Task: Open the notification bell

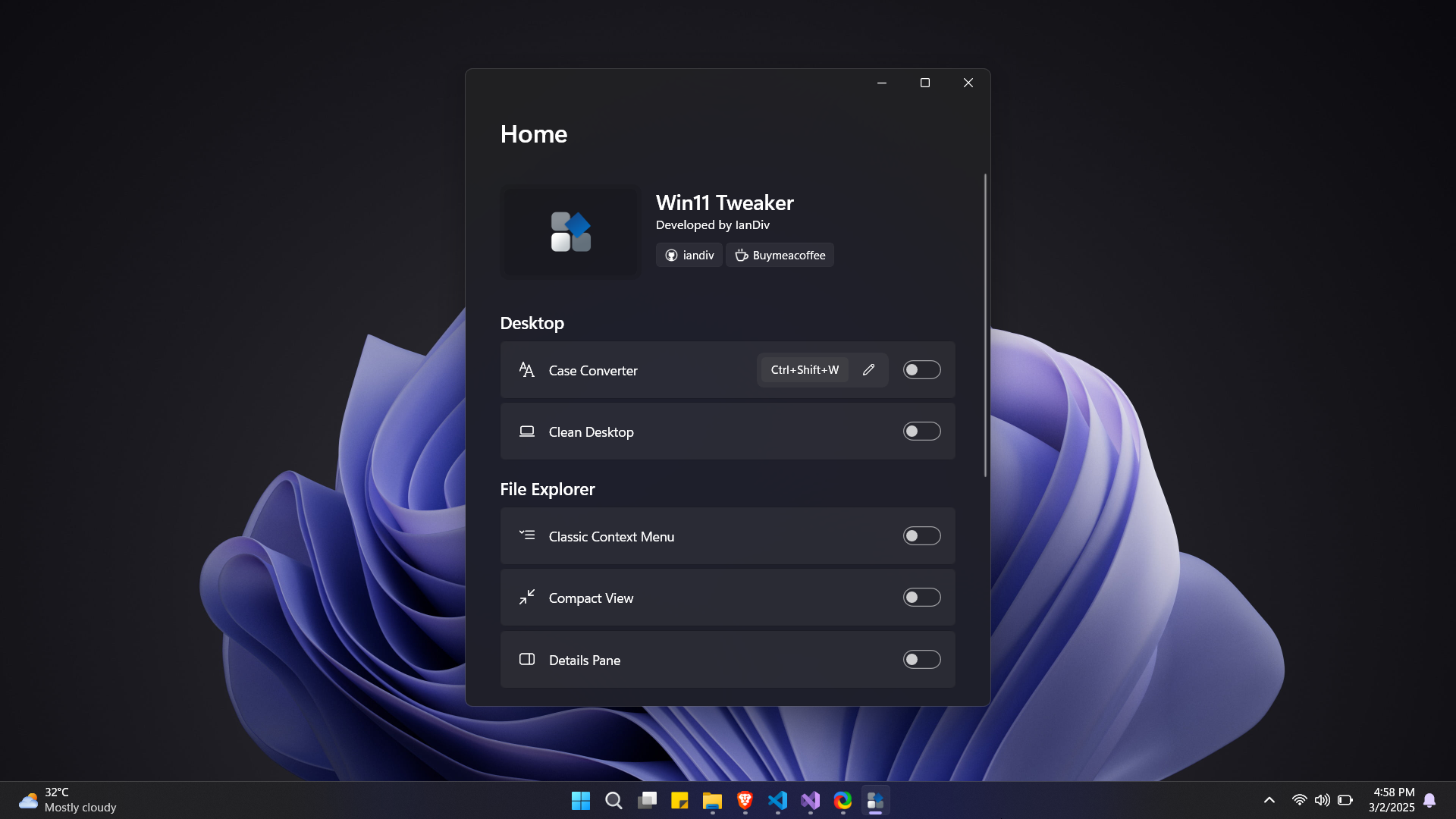Action: point(1429,800)
